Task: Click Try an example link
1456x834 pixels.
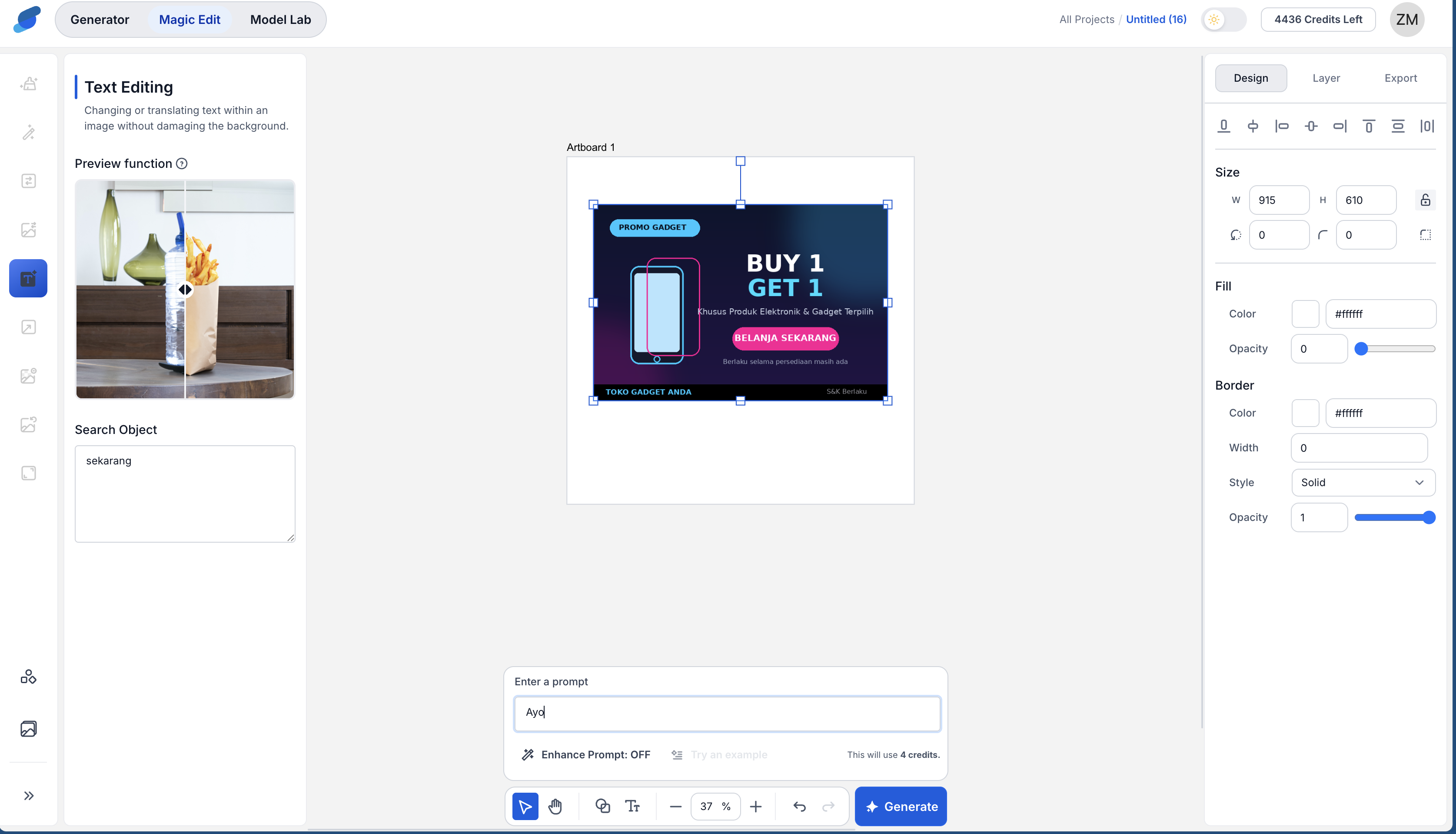Action: coord(720,755)
